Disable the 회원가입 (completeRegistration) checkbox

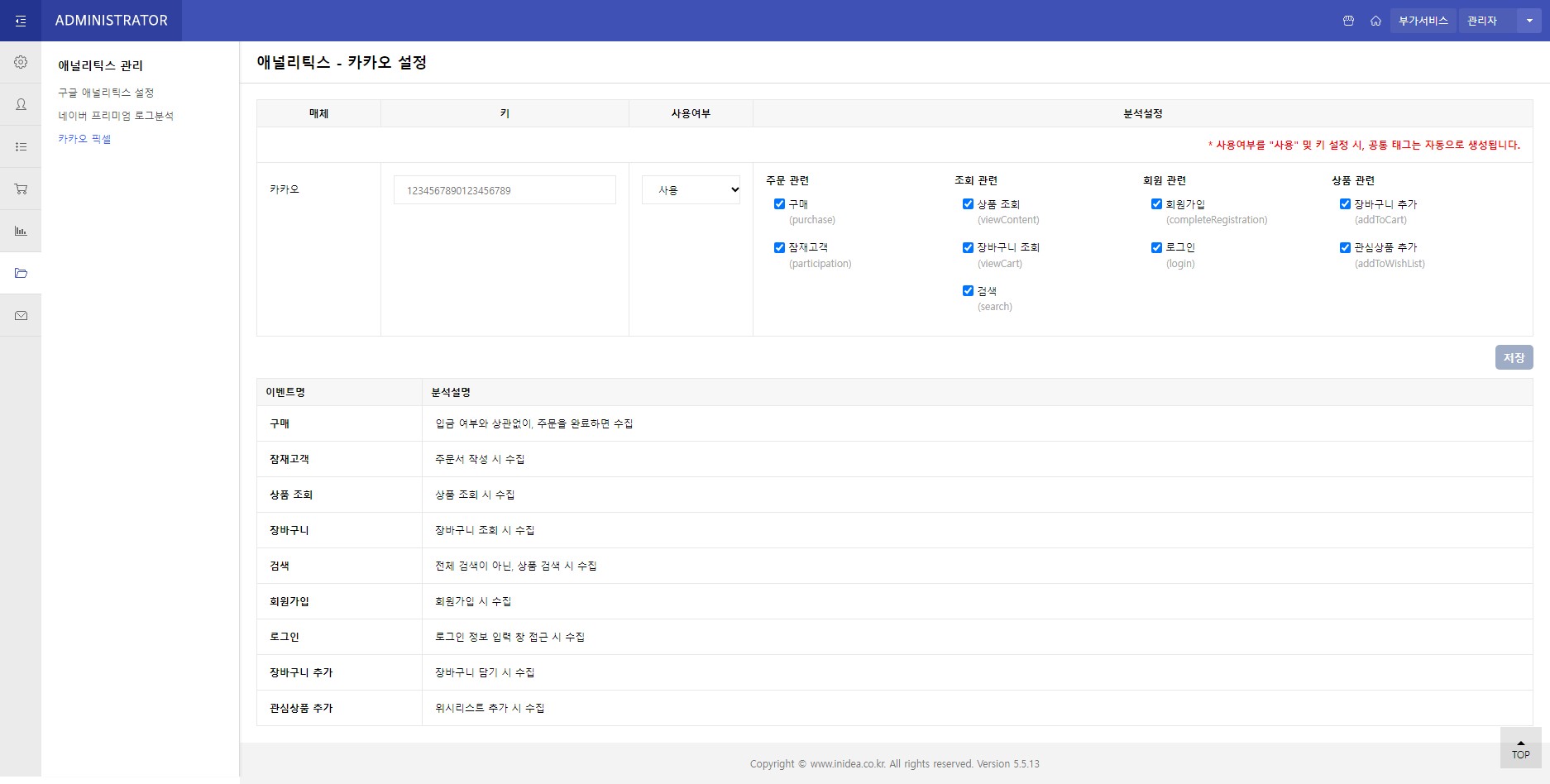point(1156,204)
